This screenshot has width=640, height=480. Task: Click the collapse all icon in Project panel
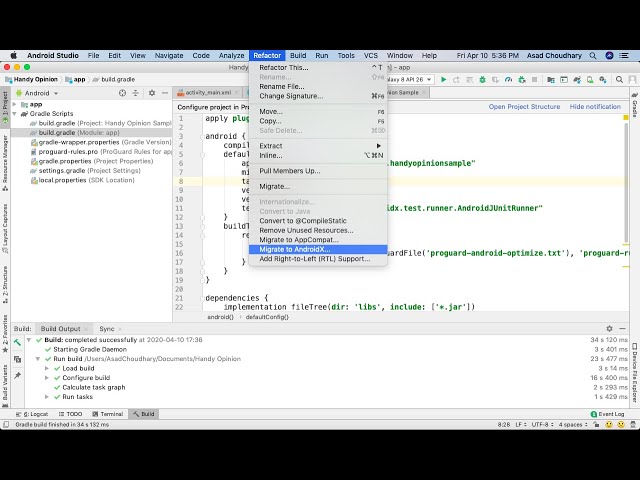coord(136,93)
